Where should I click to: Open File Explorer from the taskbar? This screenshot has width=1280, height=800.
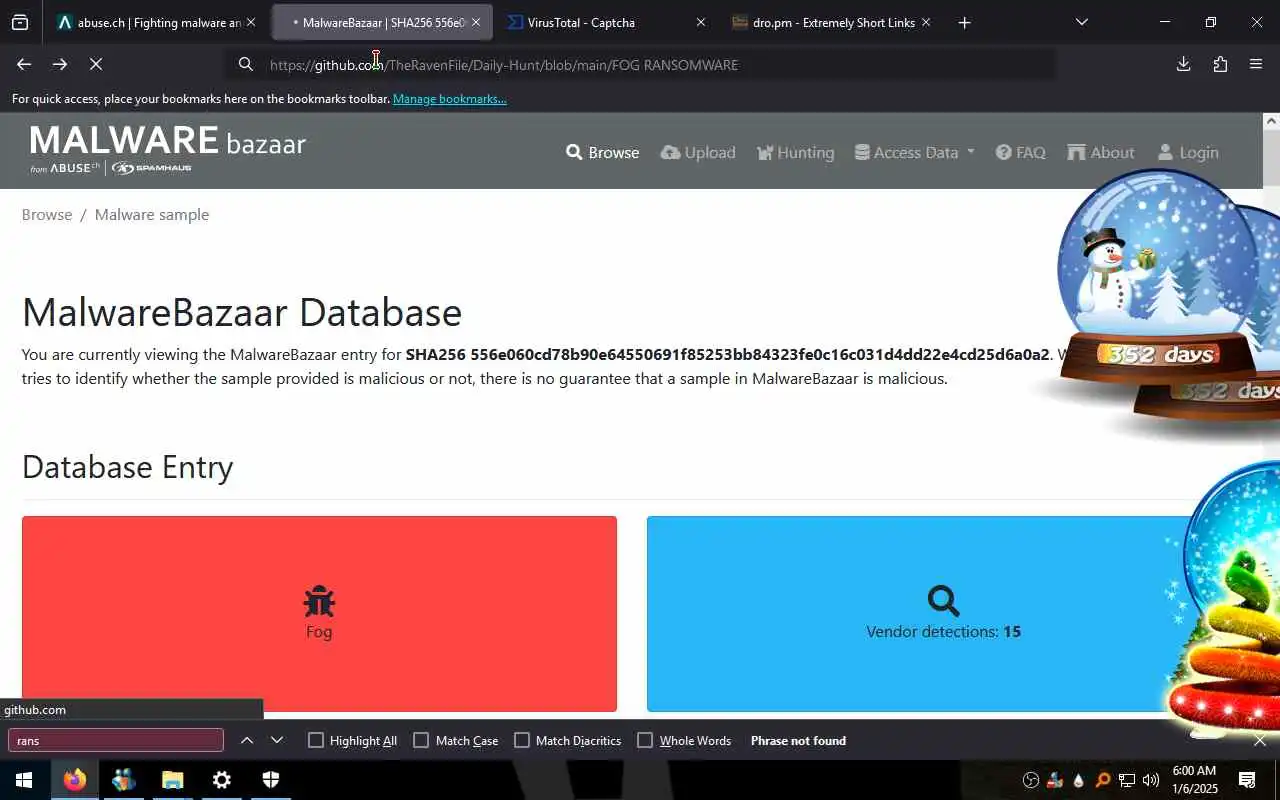[172, 780]
